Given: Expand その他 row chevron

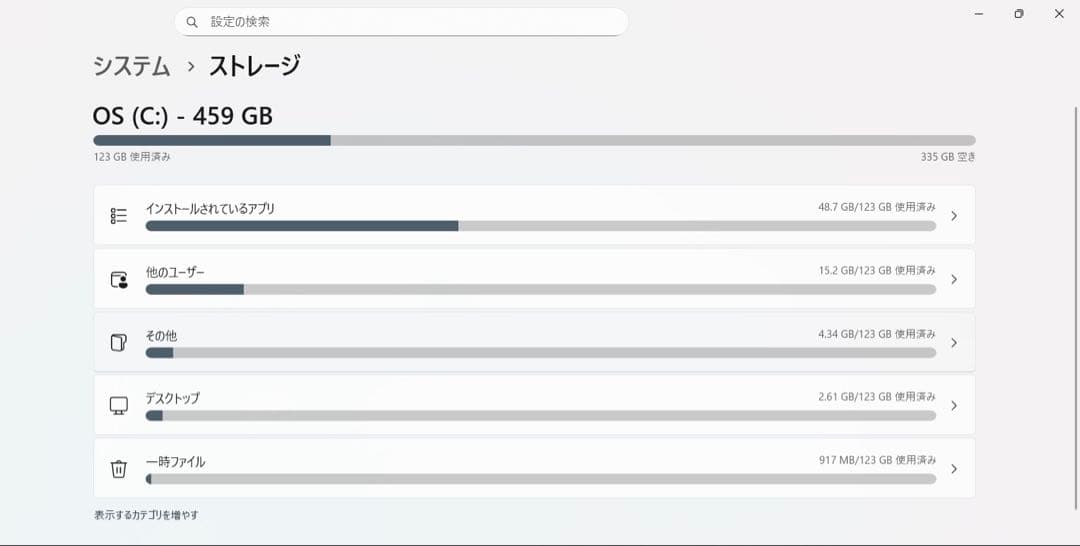Looking at the screenshot, I should pos(954,342).
